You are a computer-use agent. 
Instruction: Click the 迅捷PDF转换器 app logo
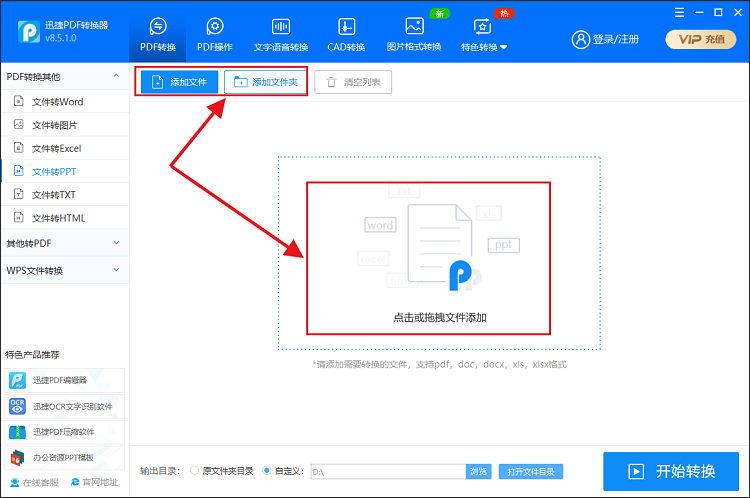(x=29, y=32)
